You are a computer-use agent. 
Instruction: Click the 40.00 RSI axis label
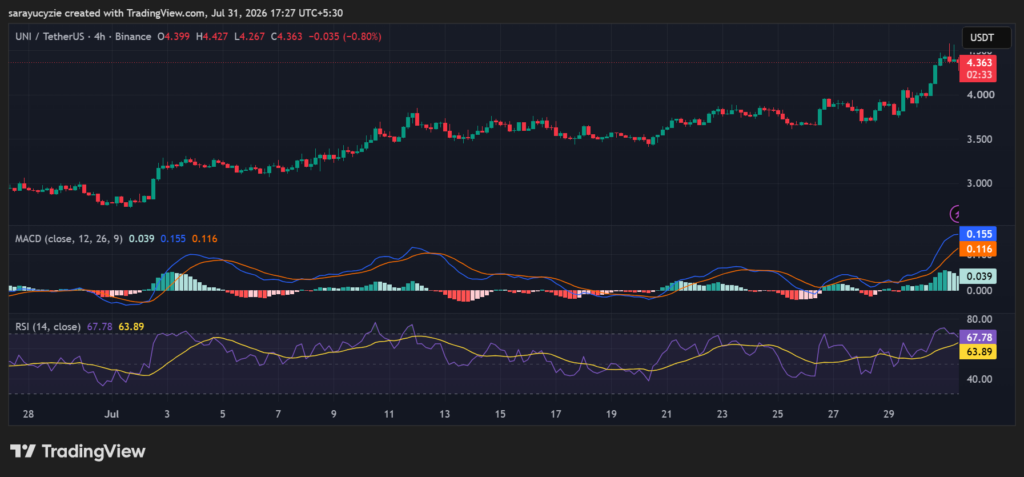pos(980,379)
